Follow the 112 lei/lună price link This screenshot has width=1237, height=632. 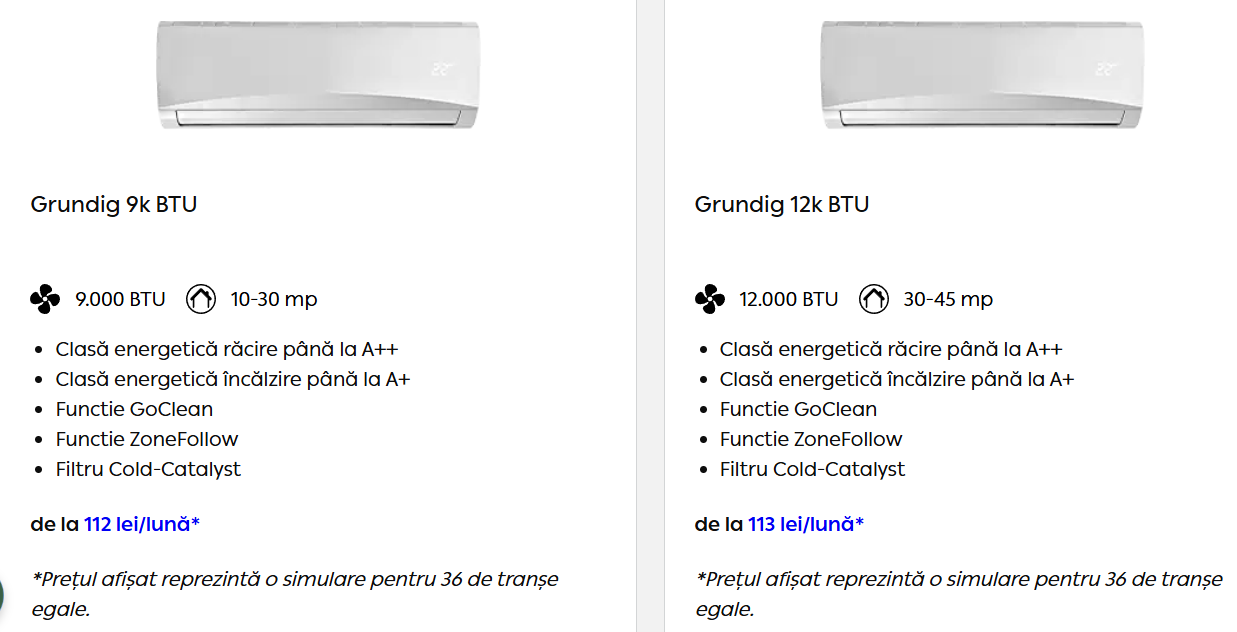coord(142,524)
